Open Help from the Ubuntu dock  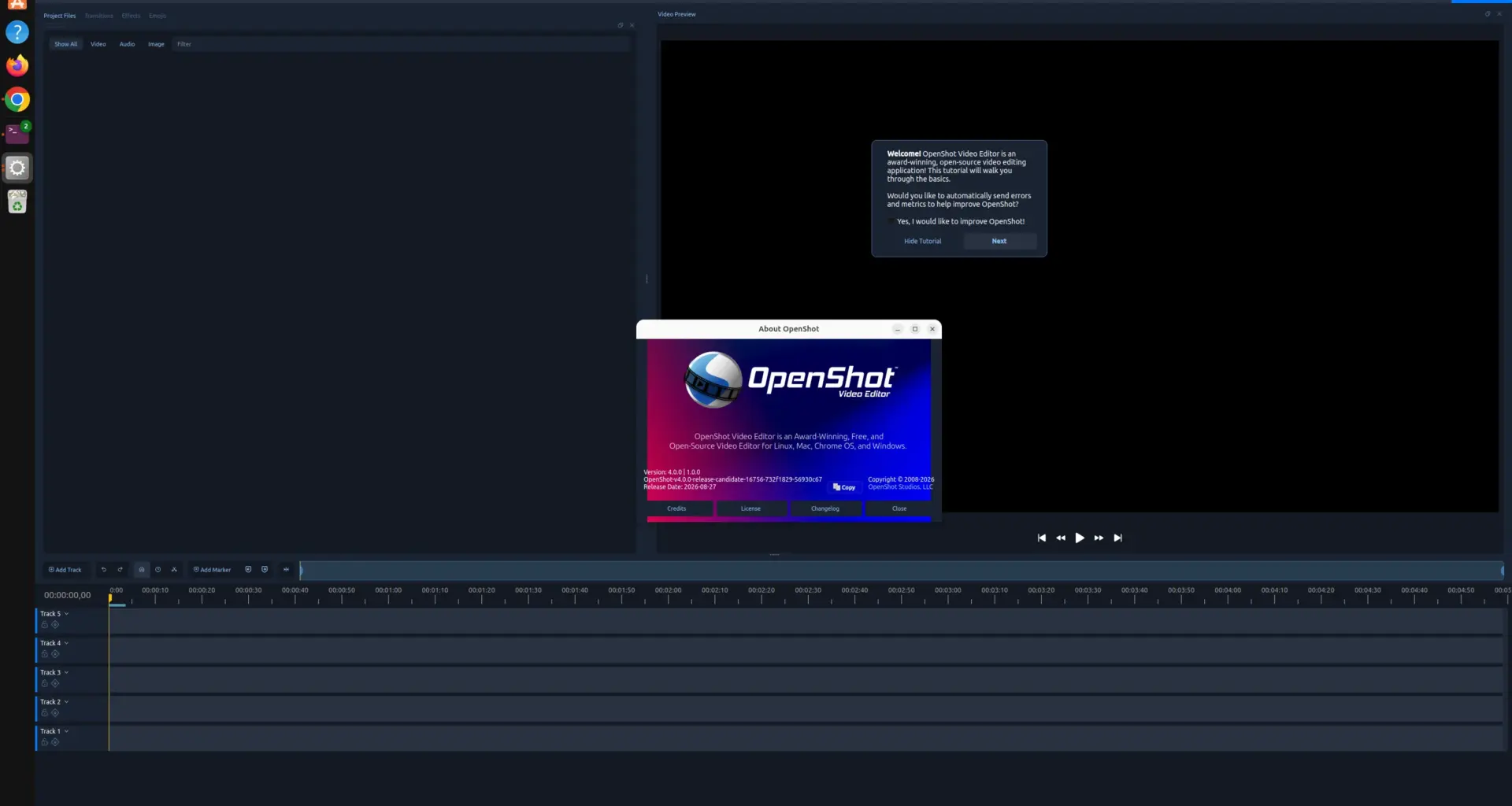(x=17, y=32)
